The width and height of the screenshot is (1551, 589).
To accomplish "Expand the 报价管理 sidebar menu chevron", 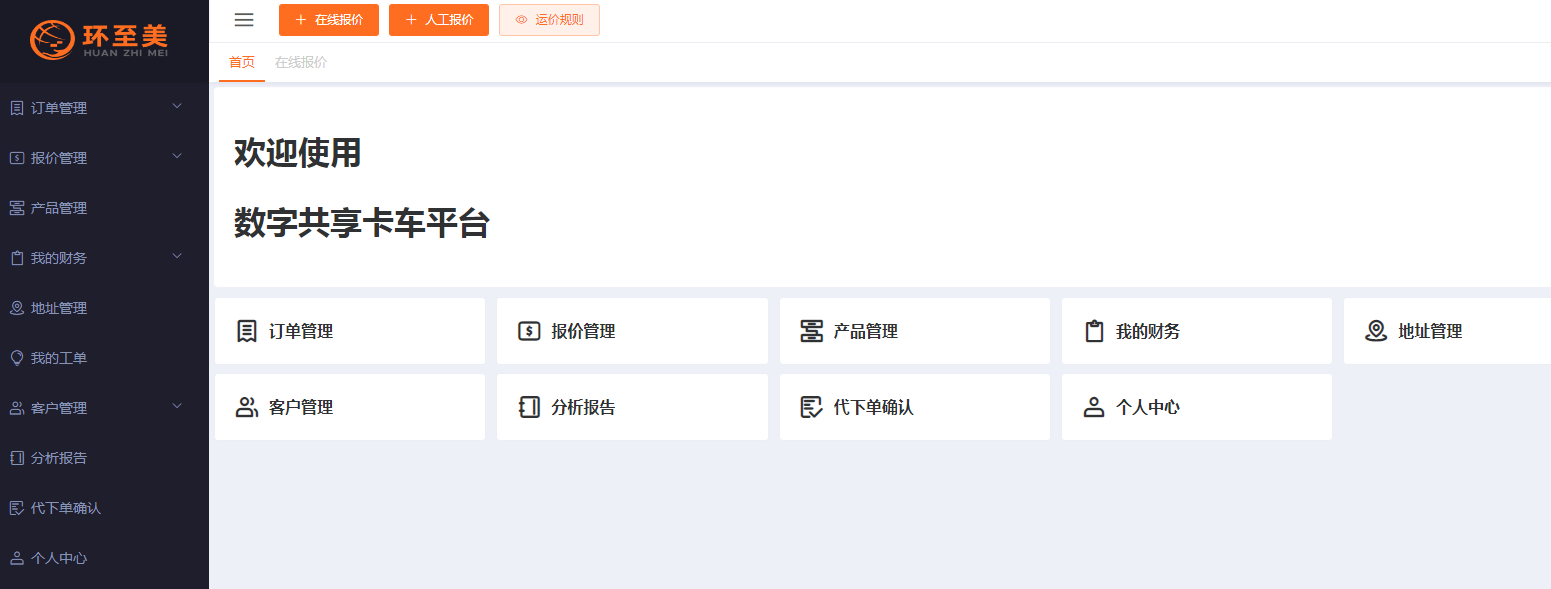I will coord(177,156).
